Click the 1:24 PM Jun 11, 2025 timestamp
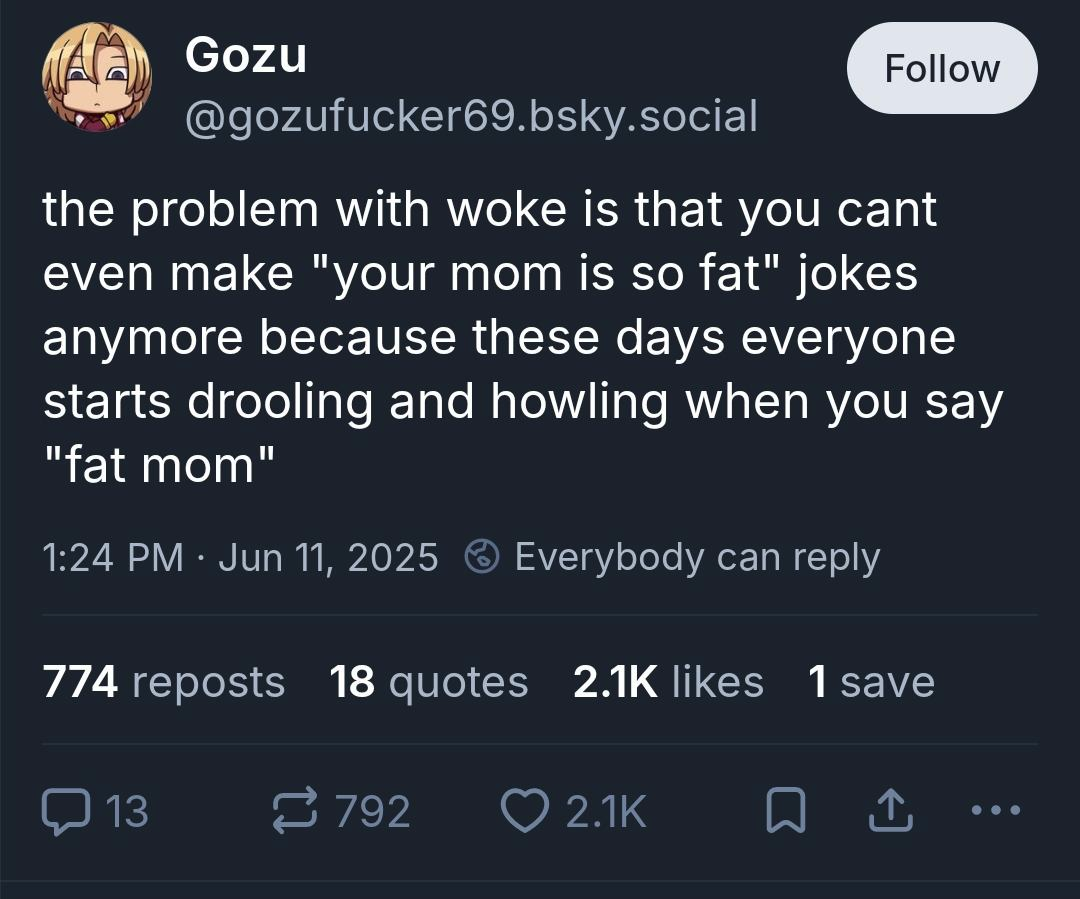This screenshot has height=899, width=1080. [240, 557]
